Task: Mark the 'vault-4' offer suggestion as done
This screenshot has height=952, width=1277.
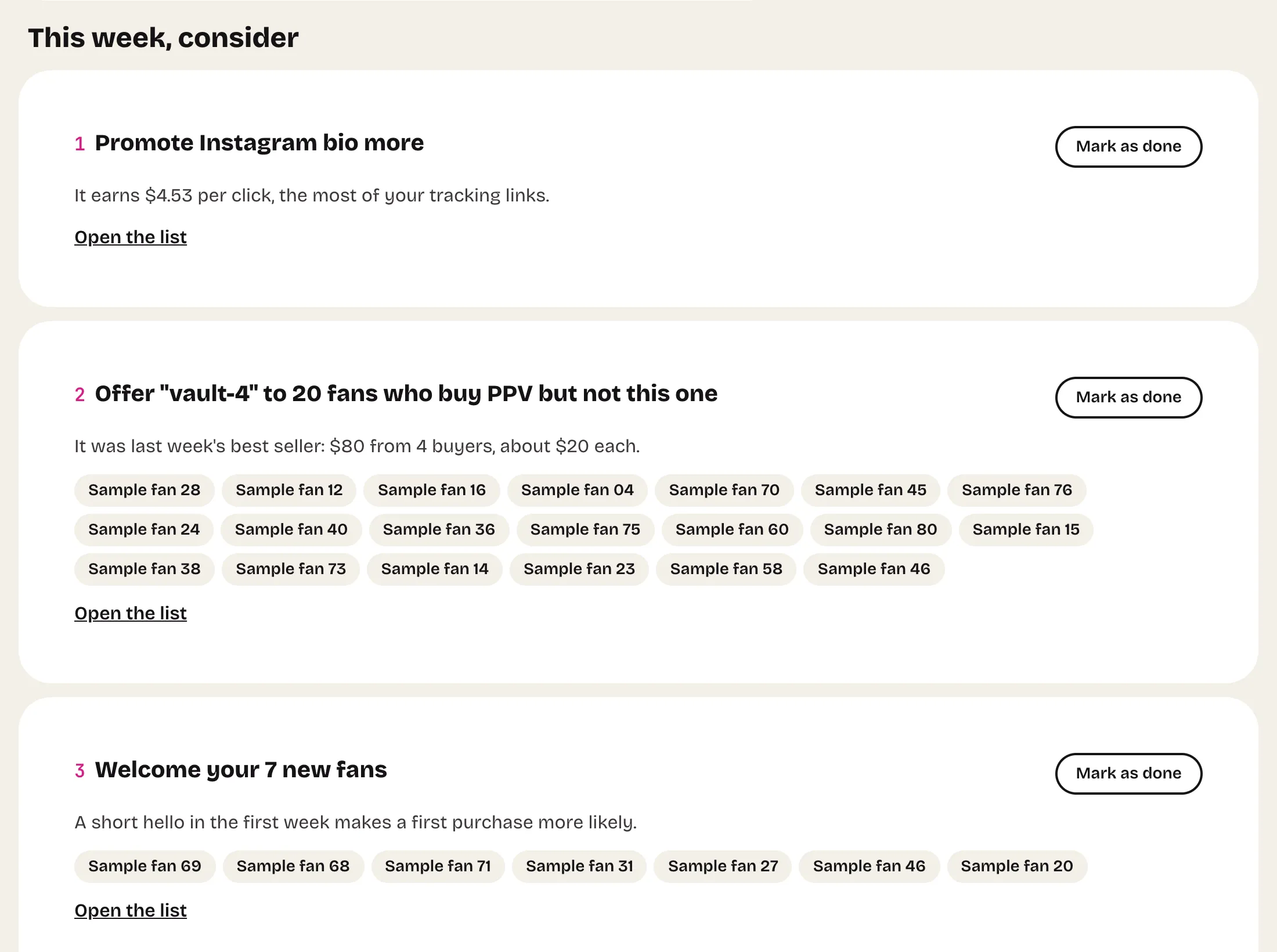Action: tap(1128, 397)
